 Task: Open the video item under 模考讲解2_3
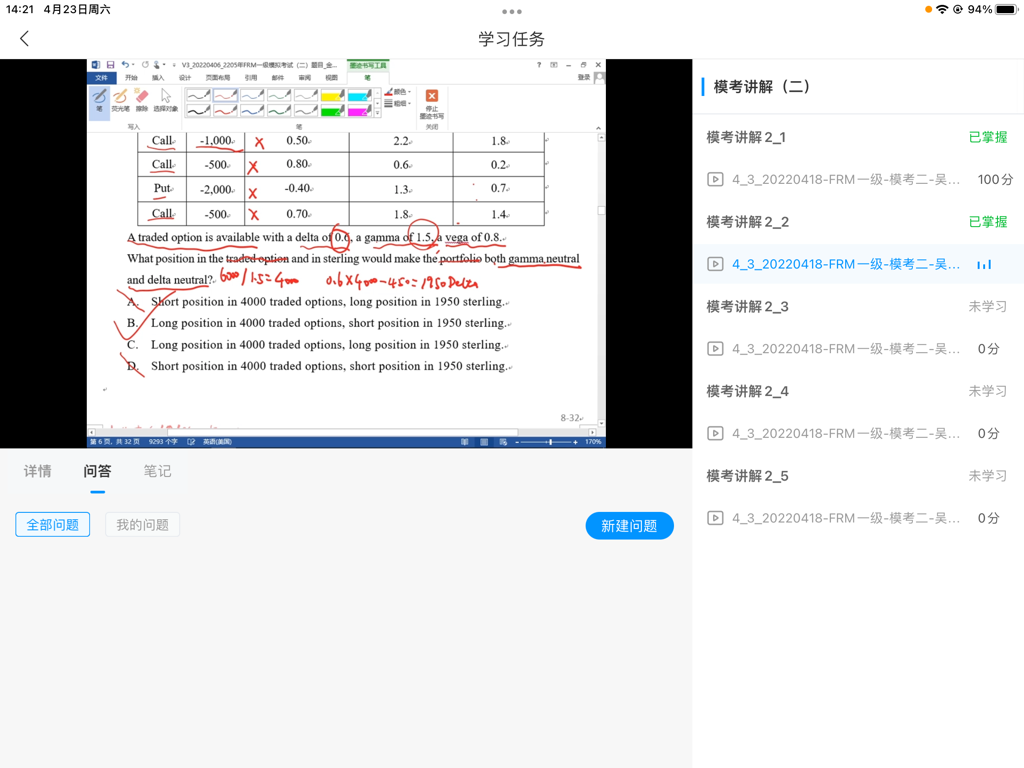(858, 349)
